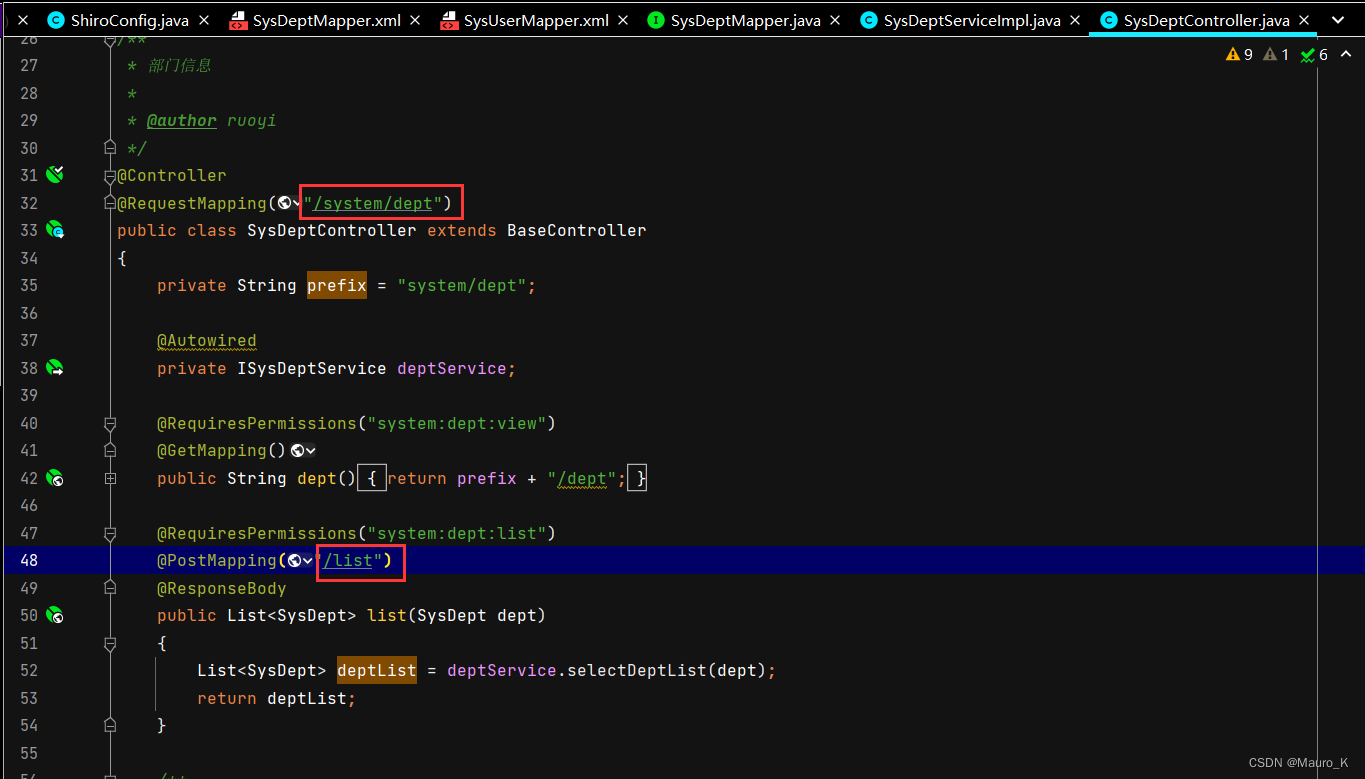Screen dimensions: 1365x779
Task: Click line number 35 in the gutter
Action: [28, 285]
